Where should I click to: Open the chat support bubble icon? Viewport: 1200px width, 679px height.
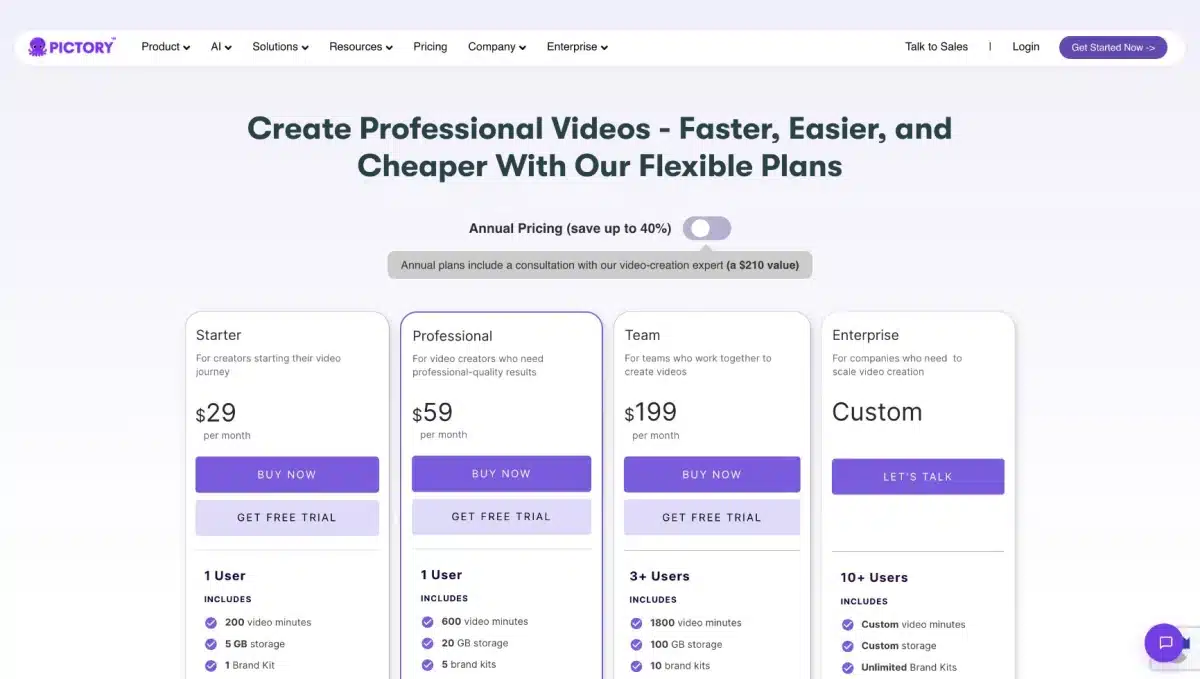(x=1165, y=642)
